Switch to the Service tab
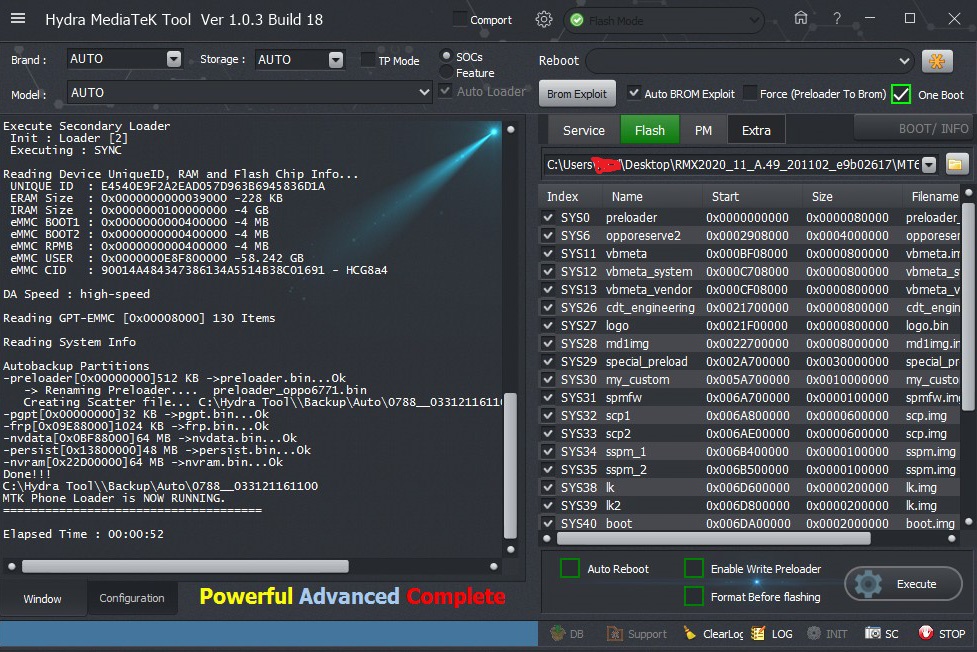This screenshot has width=977, height=652. pyautogui.click(x=583, y=130)
